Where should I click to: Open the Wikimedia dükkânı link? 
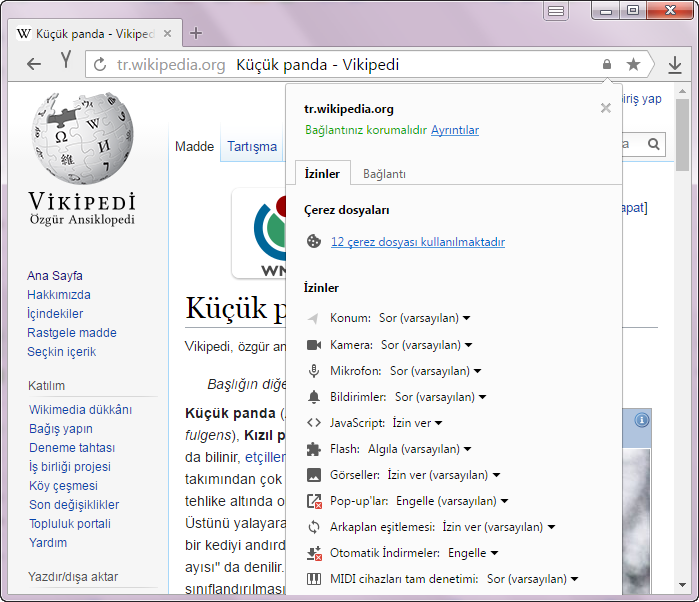pyautogui.click(x=80, y=409)
